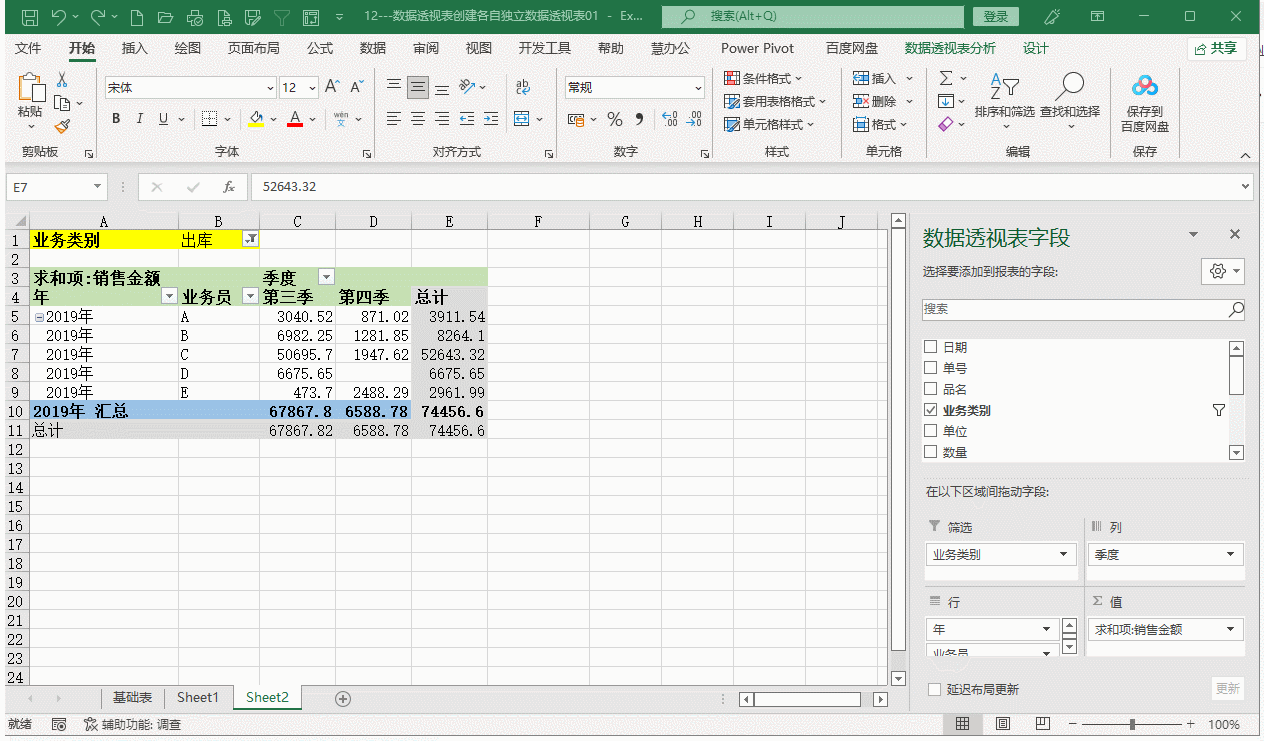Click the field search box 搜索
Image resolution: width=1264 pixels, height=741 pixels.
pyautogui.click(x=1083, y=310)
